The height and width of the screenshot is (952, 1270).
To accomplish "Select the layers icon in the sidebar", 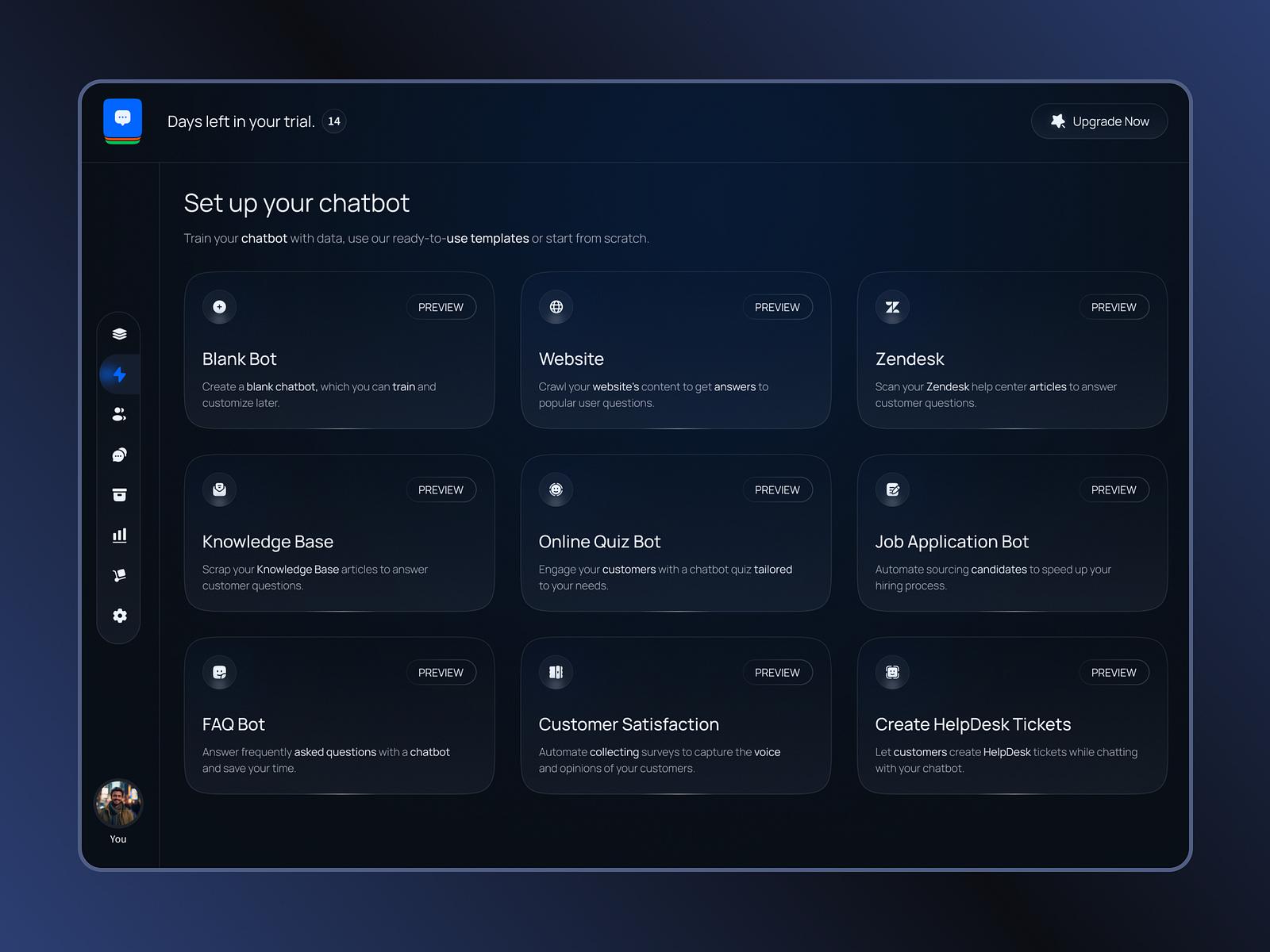I will click(x=119, y=334).
